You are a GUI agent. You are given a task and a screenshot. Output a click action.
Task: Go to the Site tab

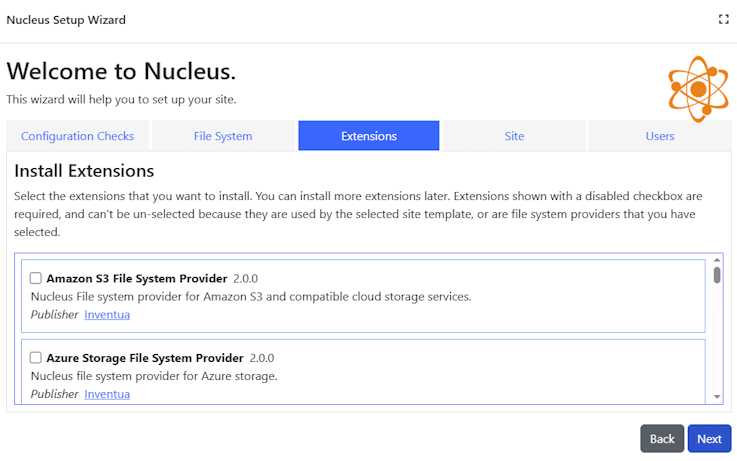514,136
